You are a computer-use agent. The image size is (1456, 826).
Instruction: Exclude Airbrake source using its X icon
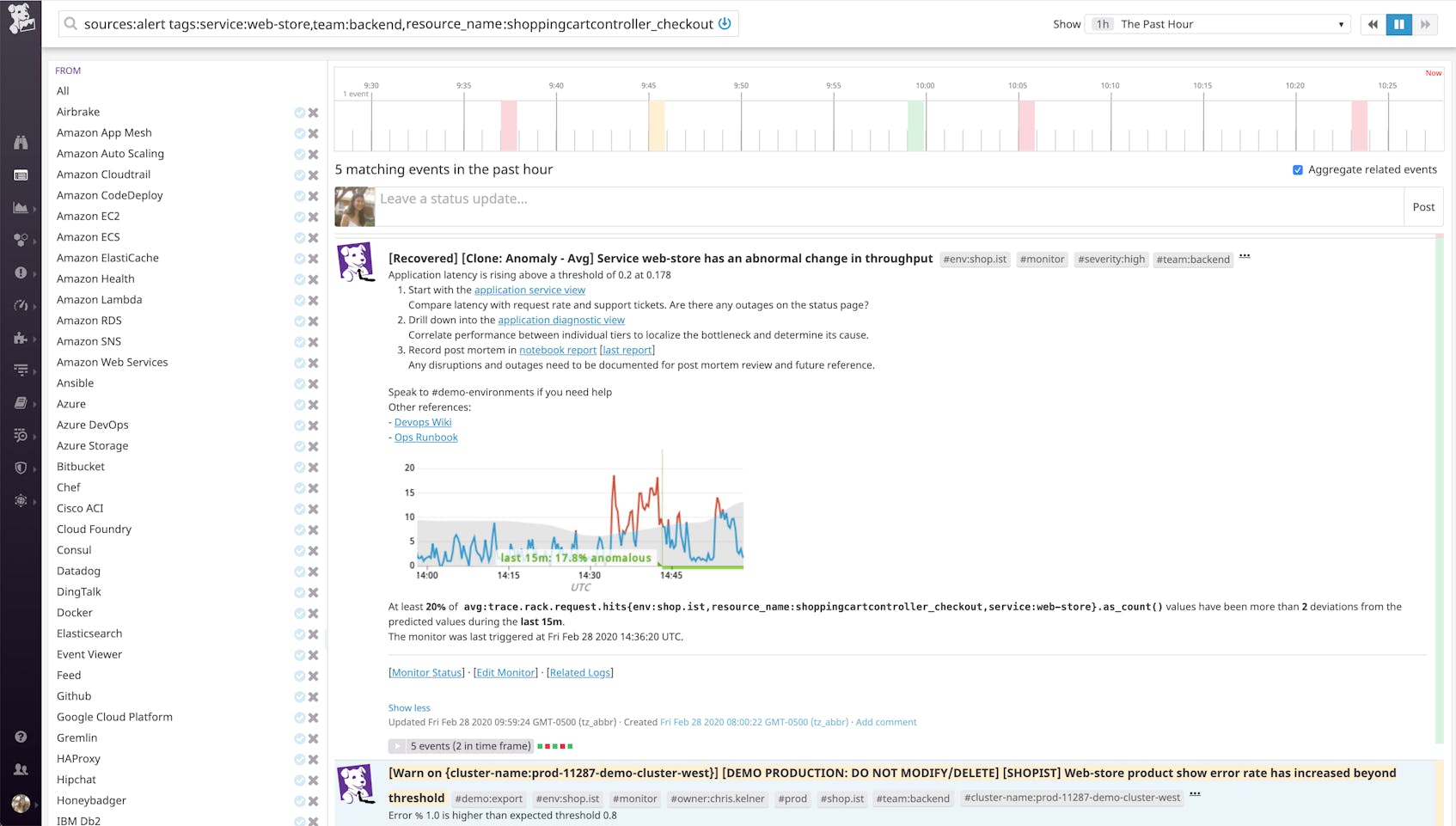(x=314, y=113)
